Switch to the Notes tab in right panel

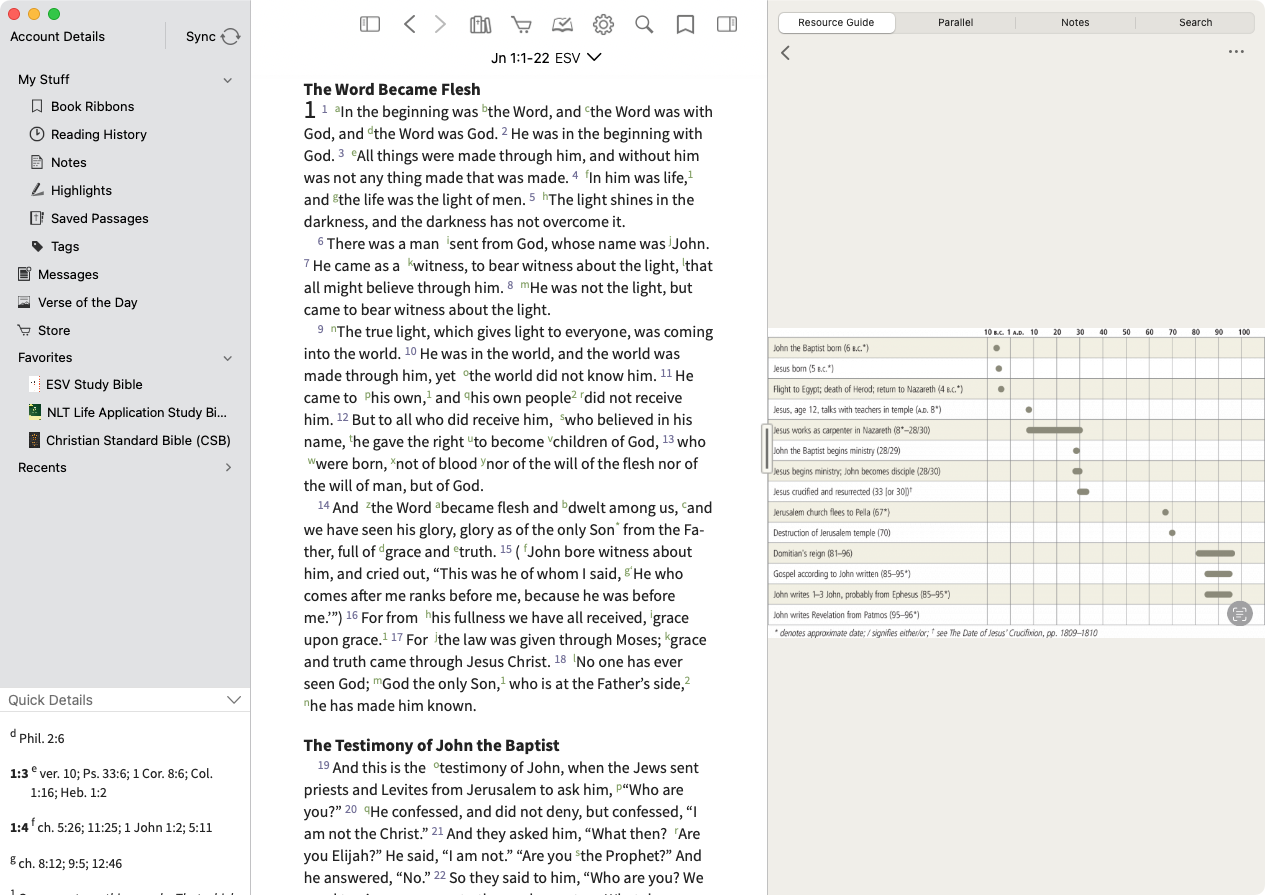tap(1075, 22)
